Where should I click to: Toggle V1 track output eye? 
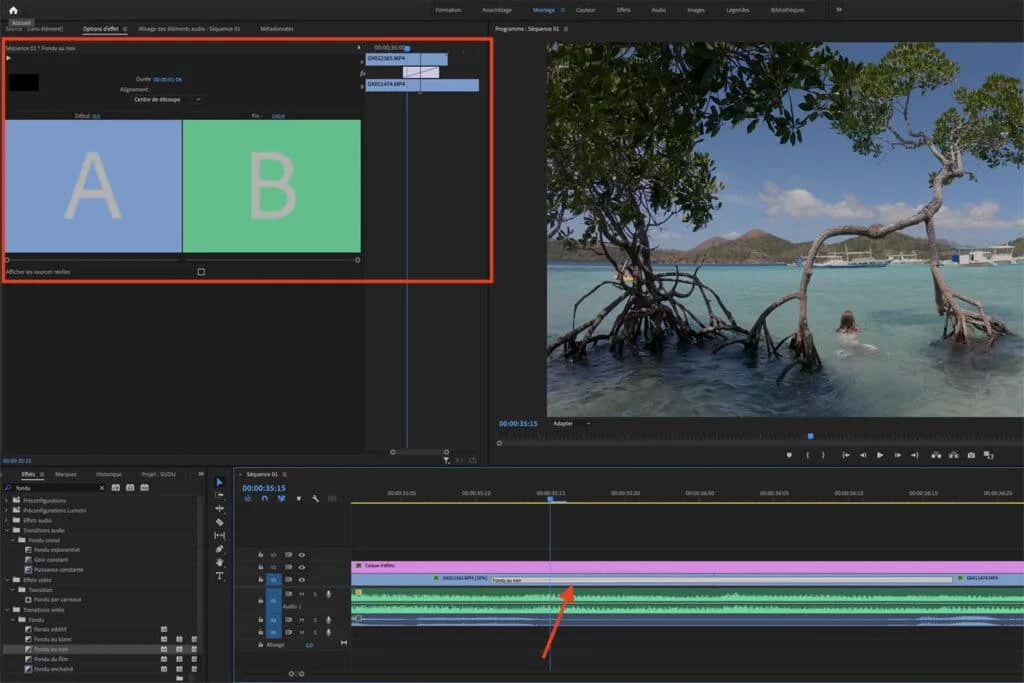(x=302, y=580)
